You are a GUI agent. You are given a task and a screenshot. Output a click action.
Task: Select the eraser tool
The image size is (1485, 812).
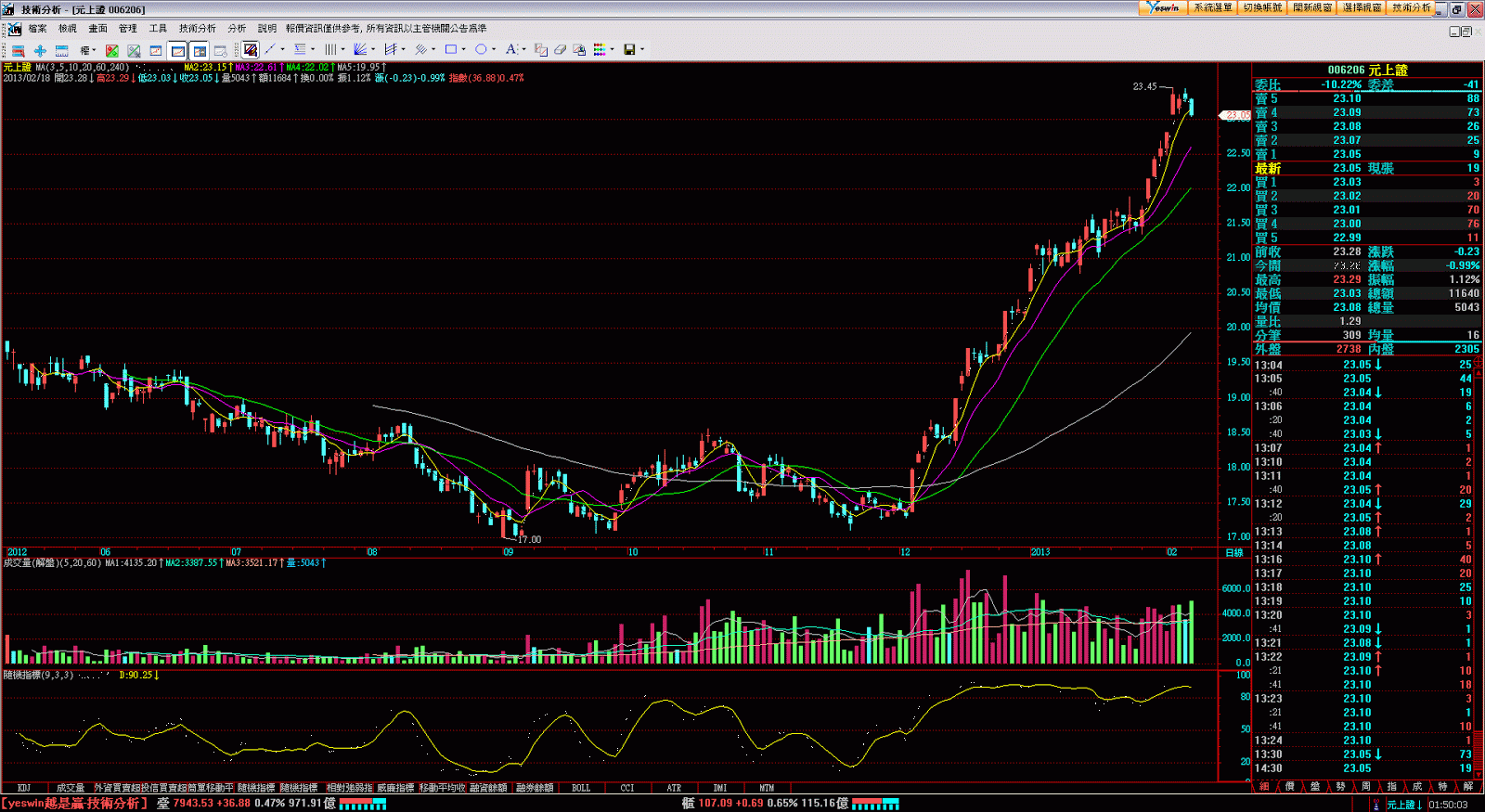(x=560, y=49)
